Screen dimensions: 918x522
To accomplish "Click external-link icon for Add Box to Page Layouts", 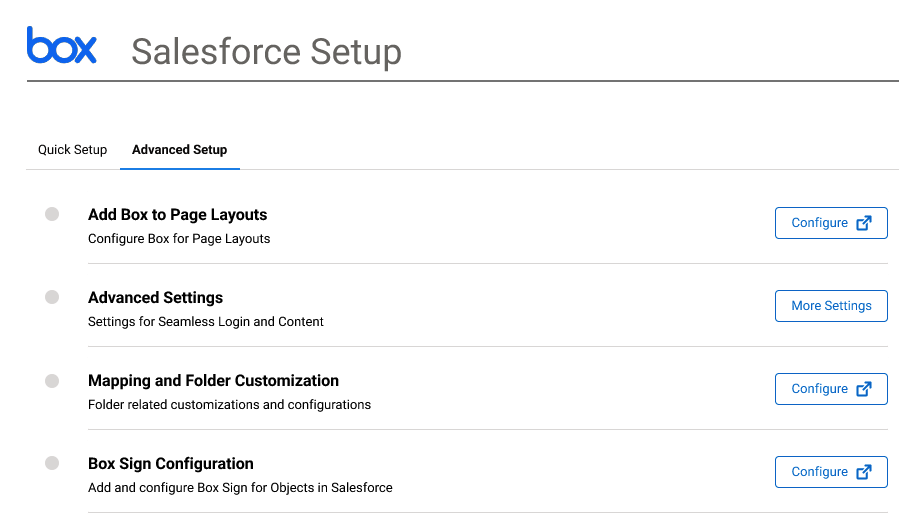I will pos(864,223).
